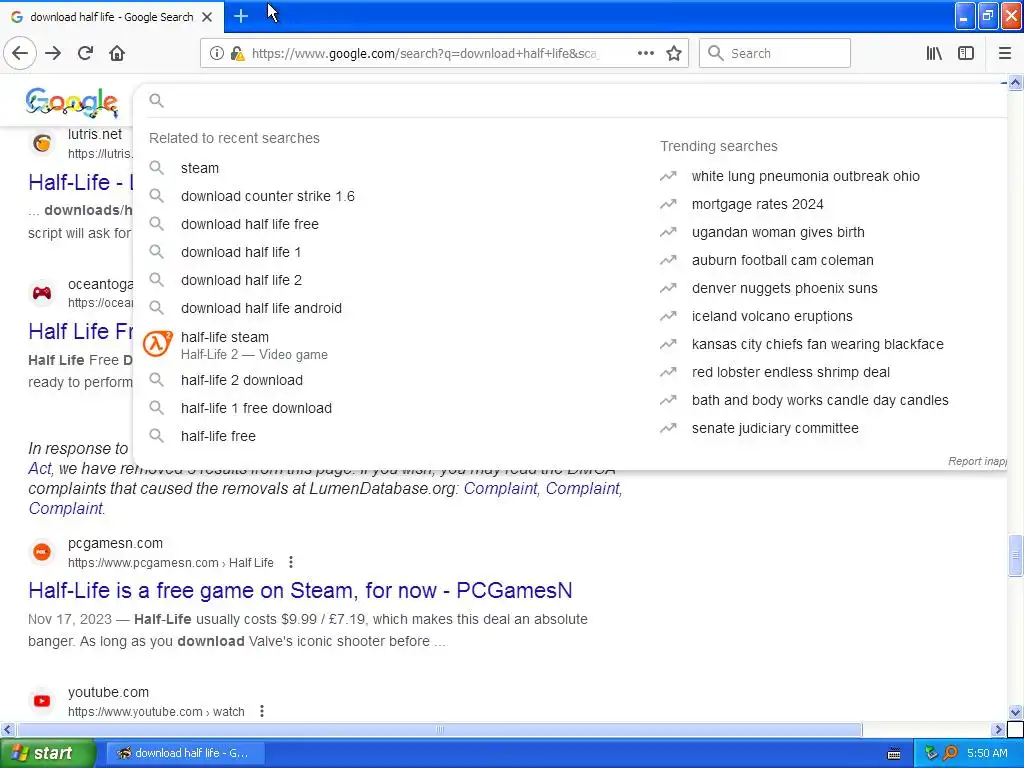Click the Google doodle logo
The width and height of the screenshot is (1024, 768).
coord(72,102)
